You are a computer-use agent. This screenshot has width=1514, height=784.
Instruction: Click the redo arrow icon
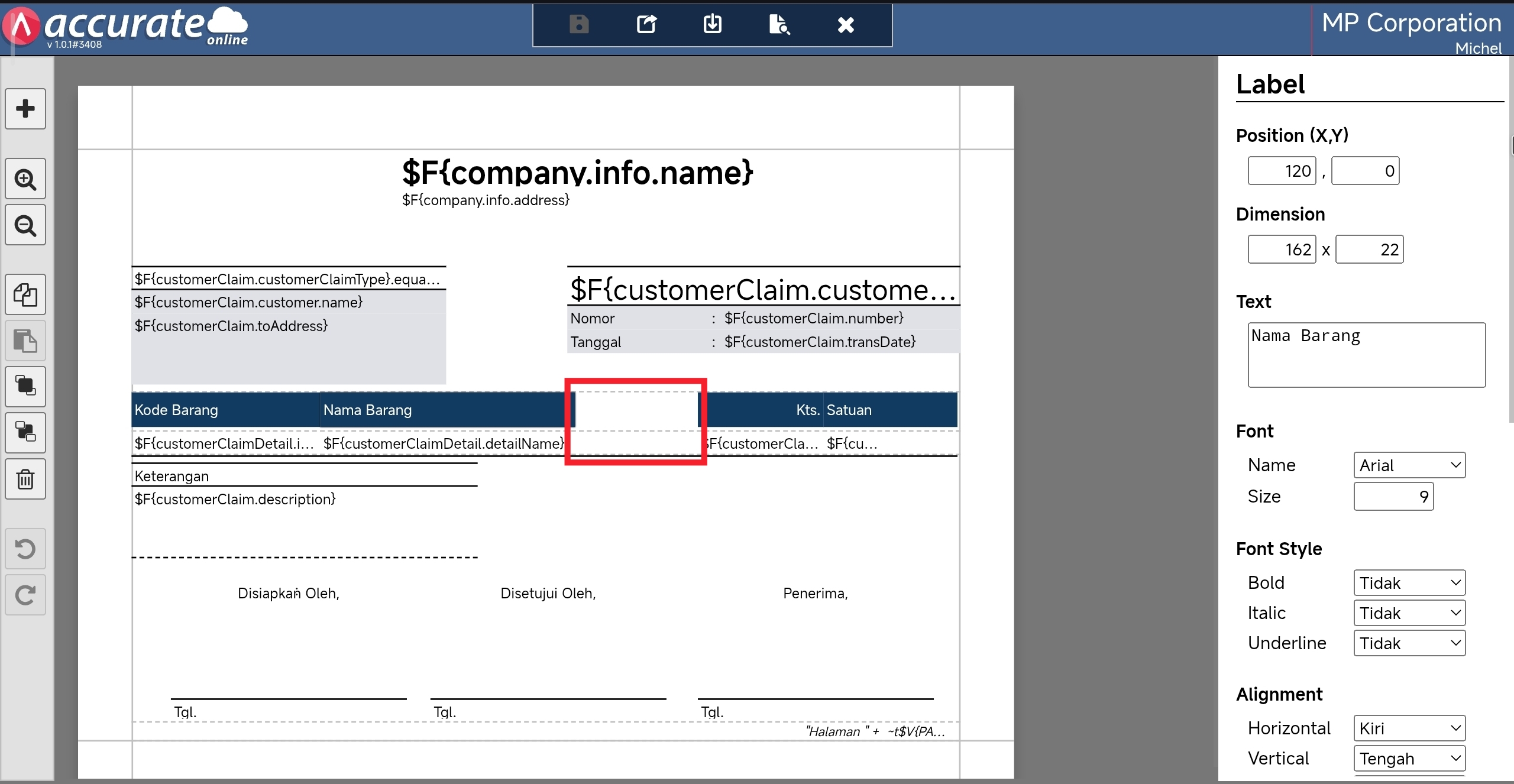tap(25, 595)
